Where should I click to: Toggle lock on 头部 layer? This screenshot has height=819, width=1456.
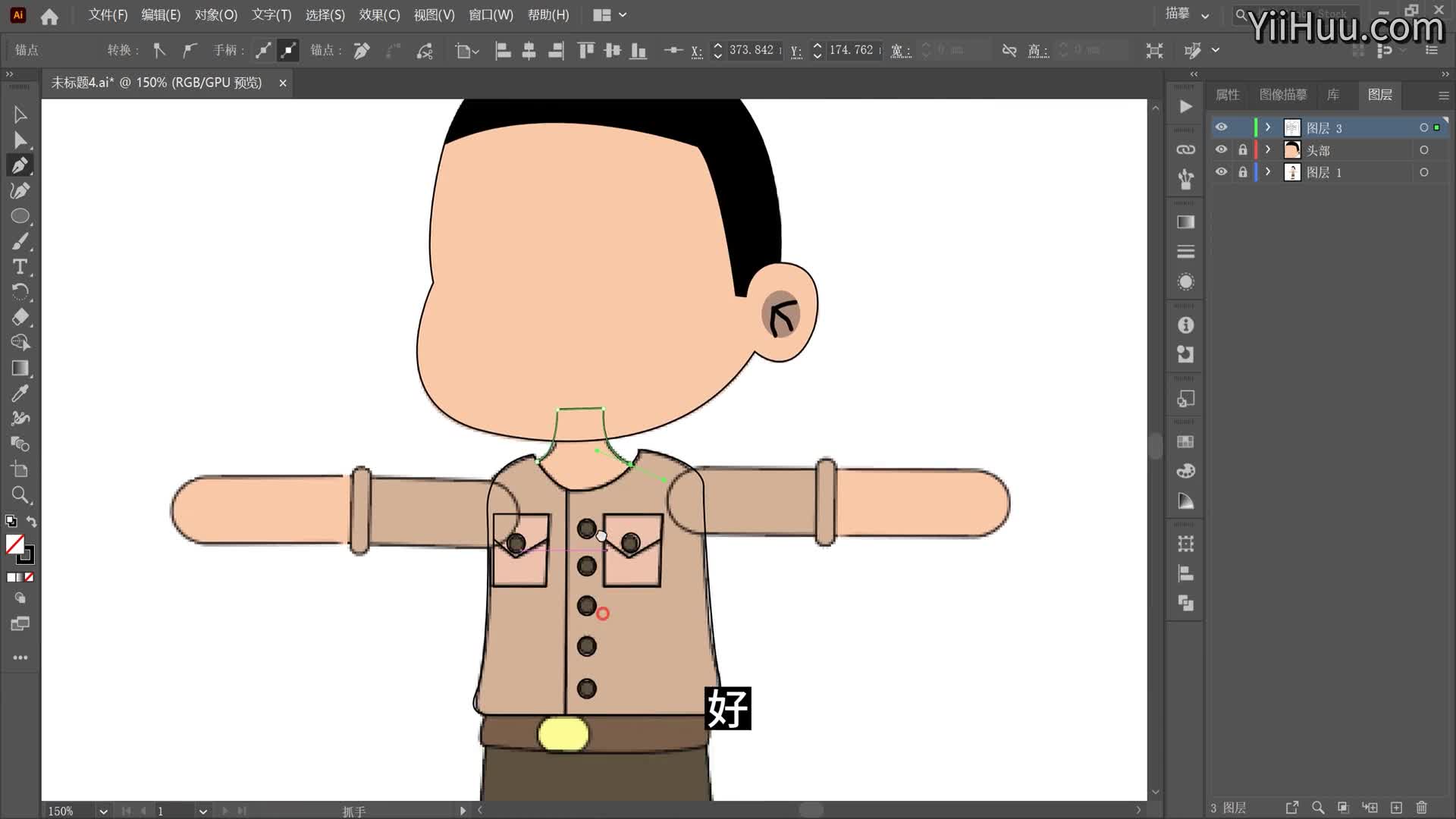[x=1242, y=149]
